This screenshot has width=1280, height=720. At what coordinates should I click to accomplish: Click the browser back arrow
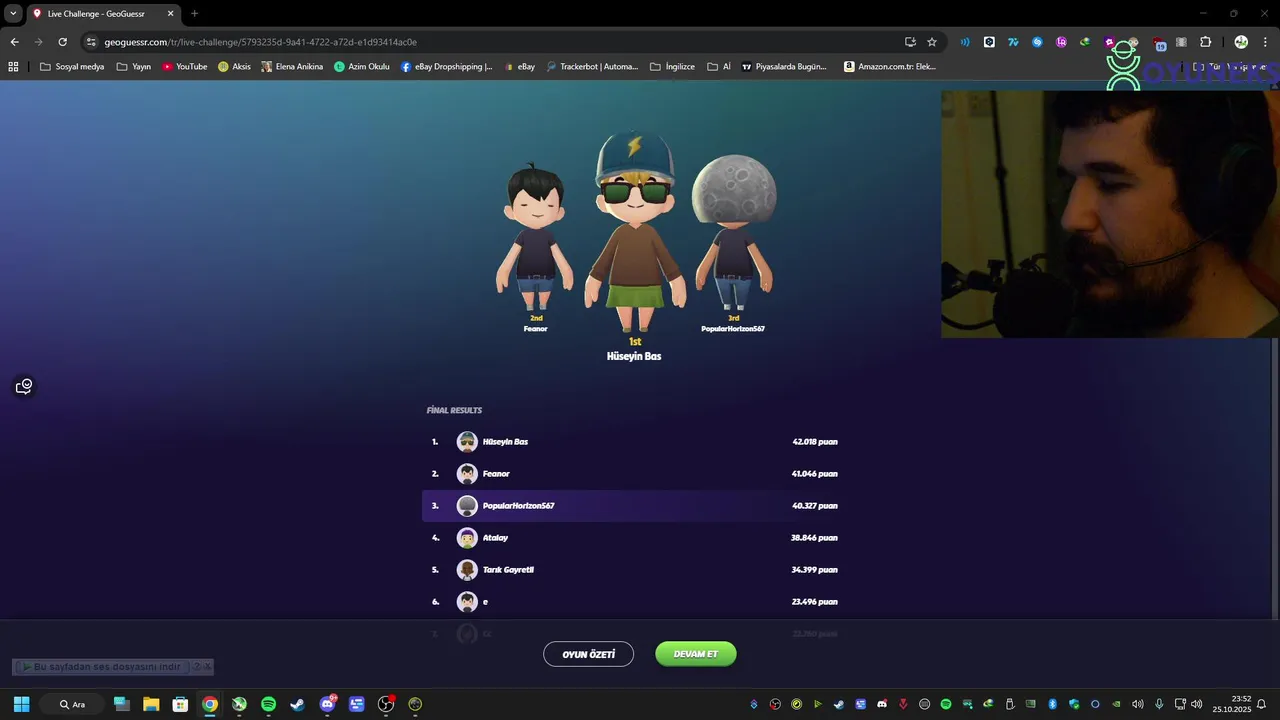(x=14, y=42)
